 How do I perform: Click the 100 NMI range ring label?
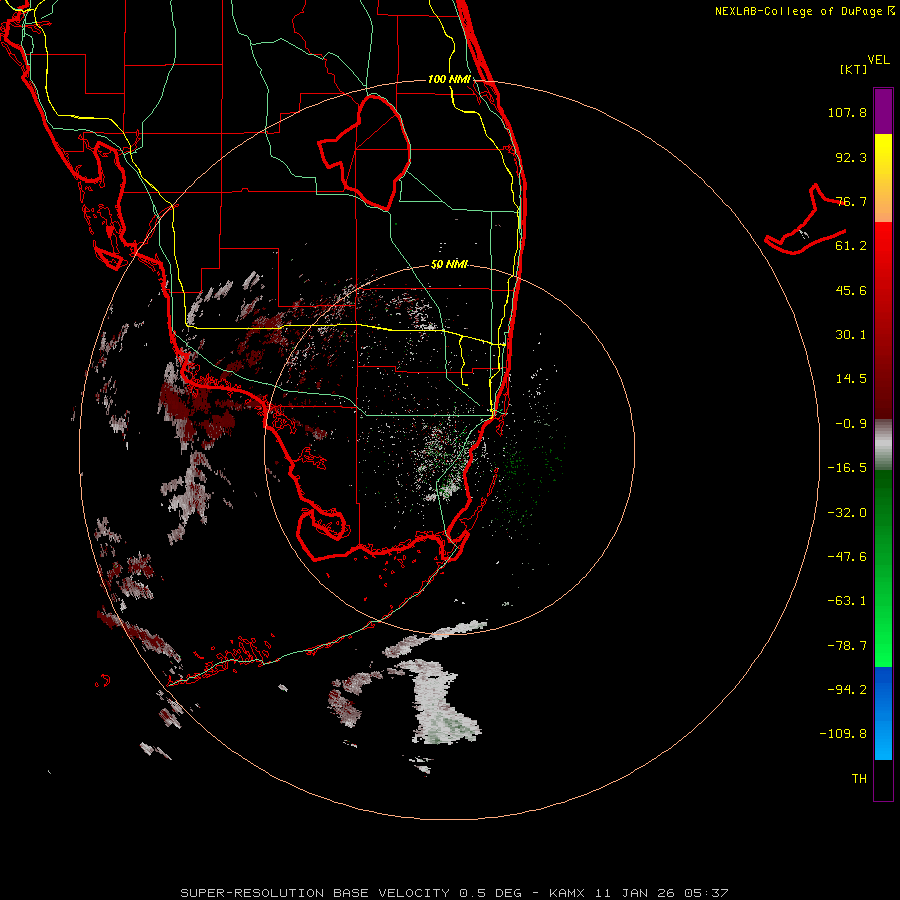pos(449,79)
